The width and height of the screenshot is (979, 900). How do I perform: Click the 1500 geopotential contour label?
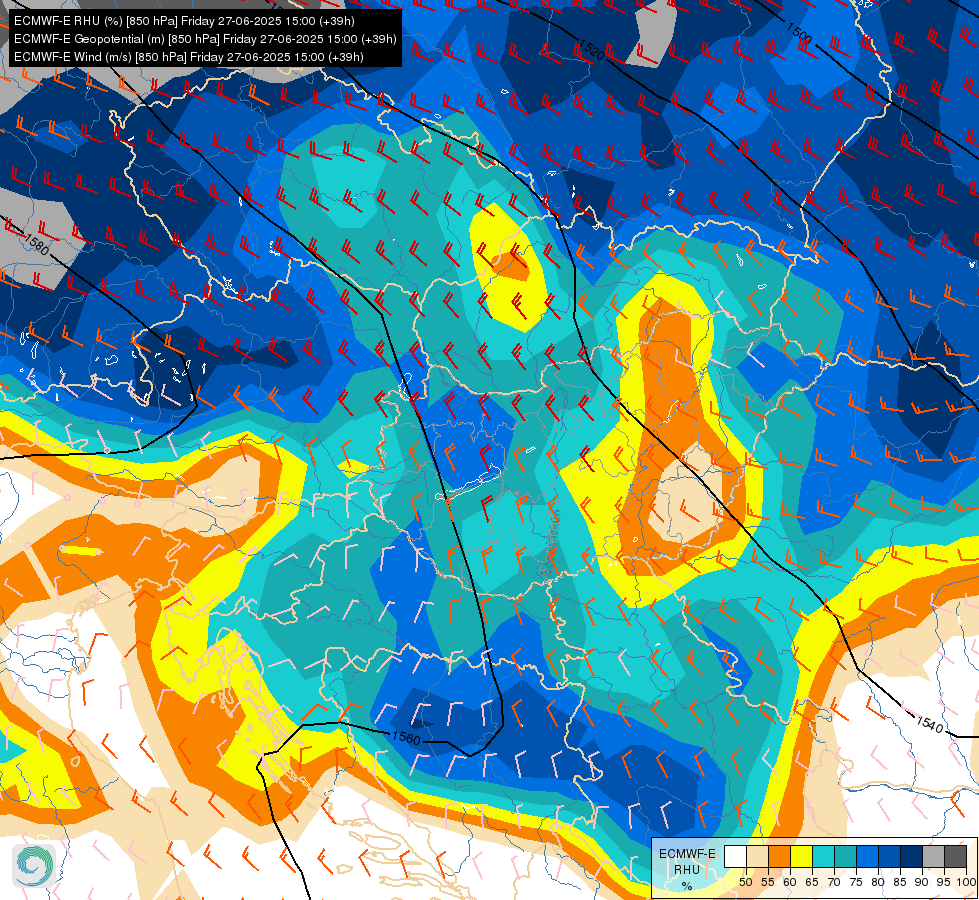coord(799,32)
